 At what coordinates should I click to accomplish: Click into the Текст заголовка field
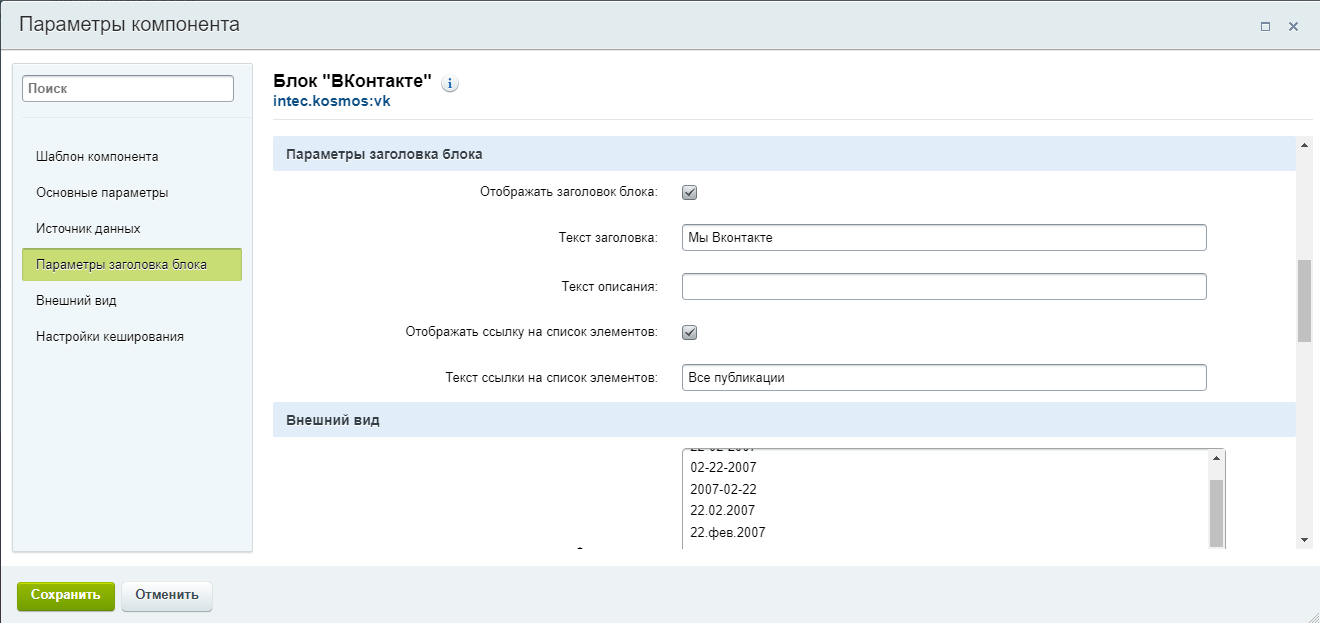coord(944,238)
